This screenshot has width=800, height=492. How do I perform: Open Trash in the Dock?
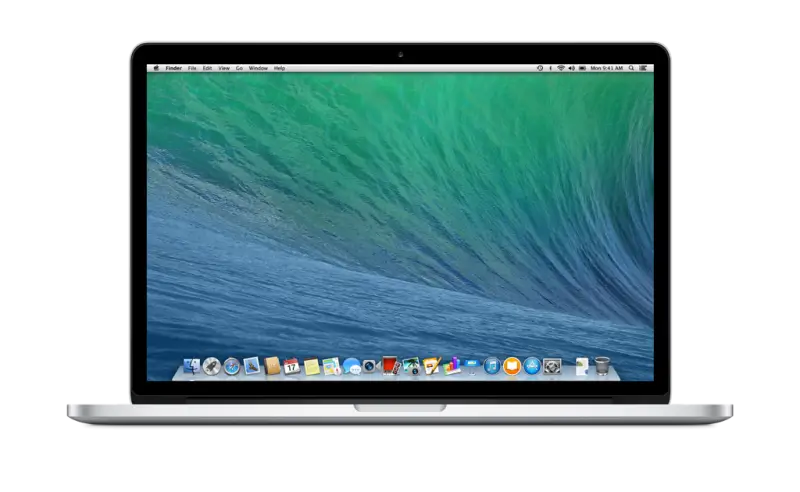602,365
